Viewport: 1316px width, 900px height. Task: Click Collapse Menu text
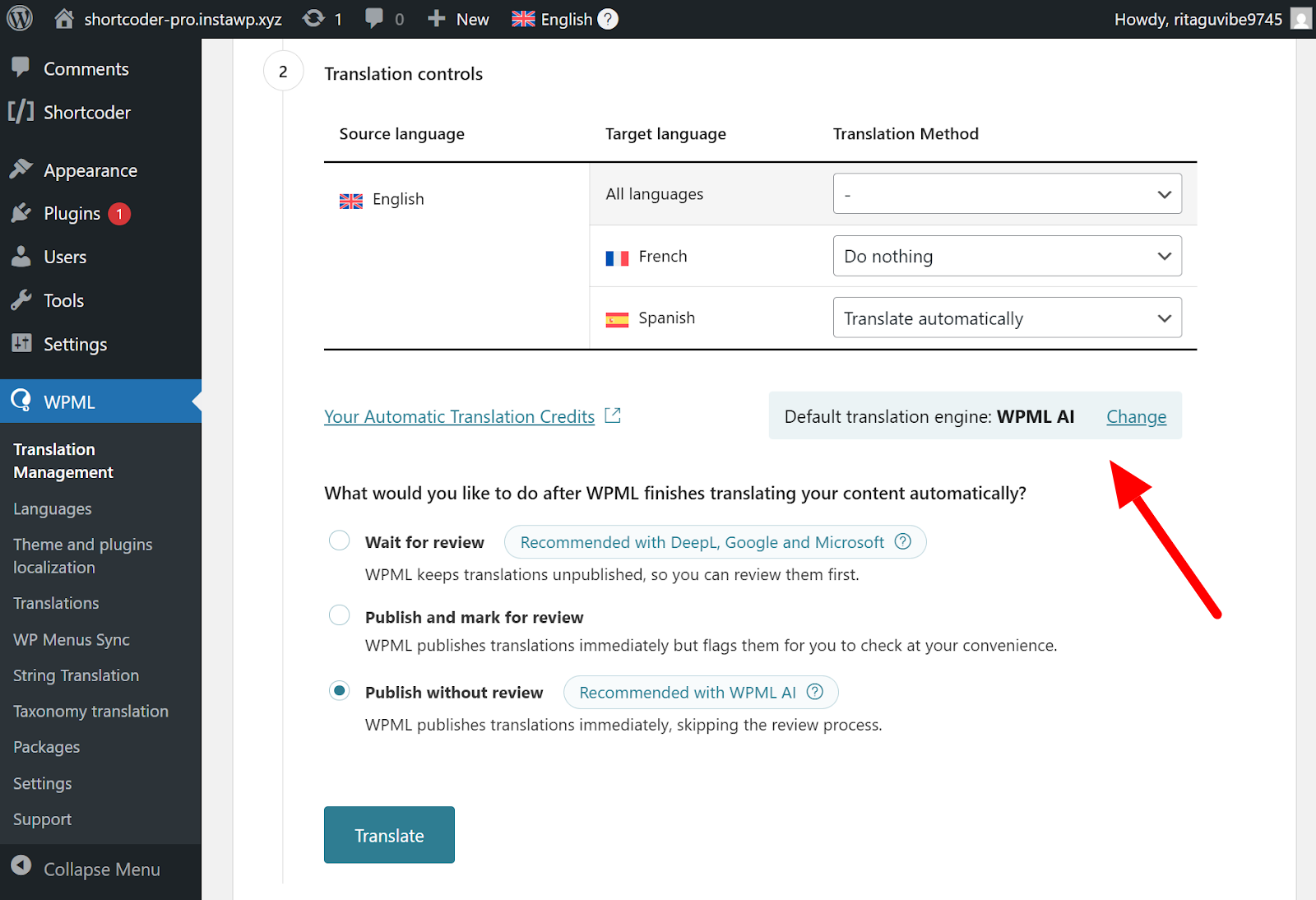click(x=102, y=870)
